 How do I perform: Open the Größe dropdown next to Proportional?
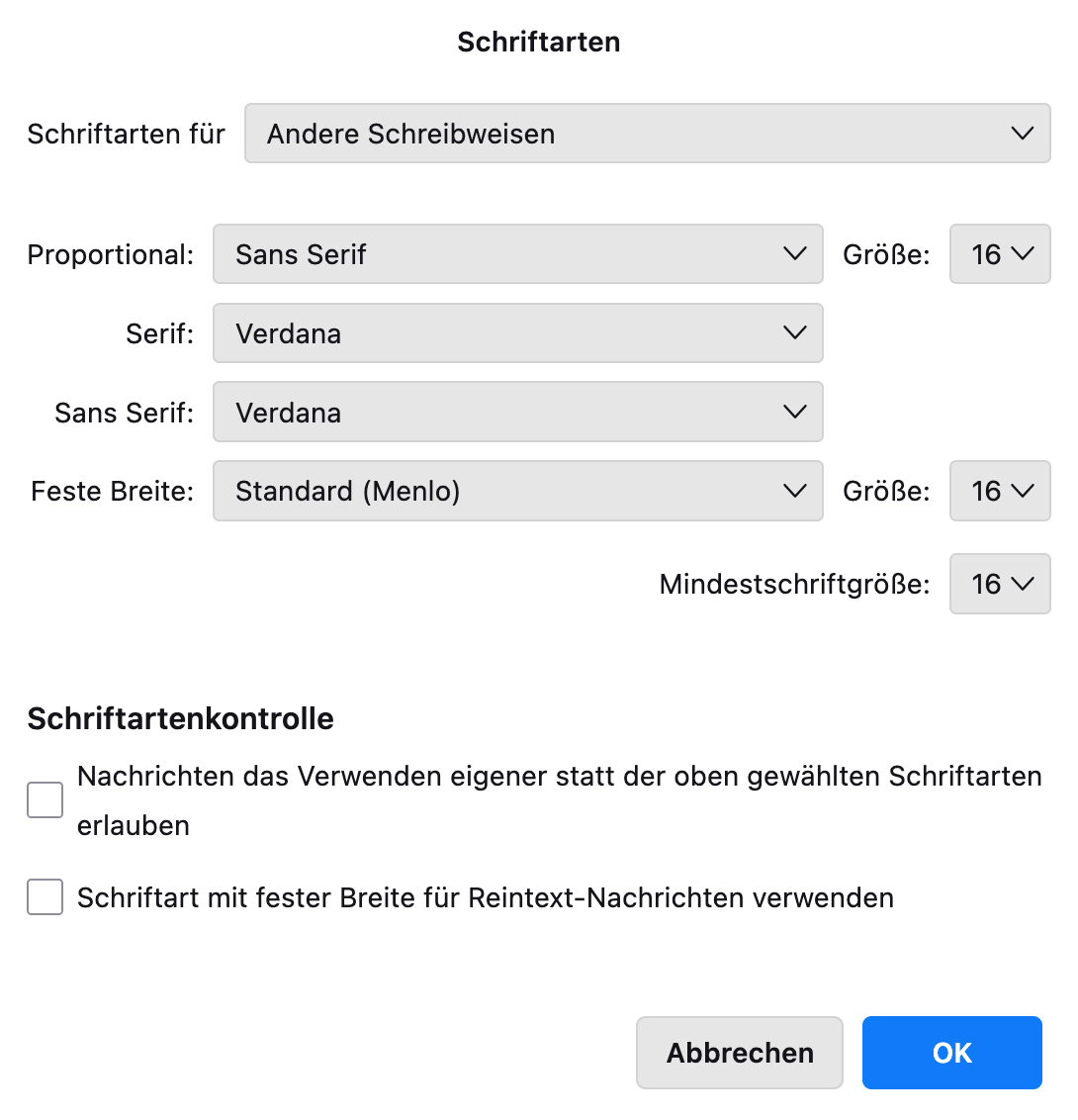tap(1000, 254)
